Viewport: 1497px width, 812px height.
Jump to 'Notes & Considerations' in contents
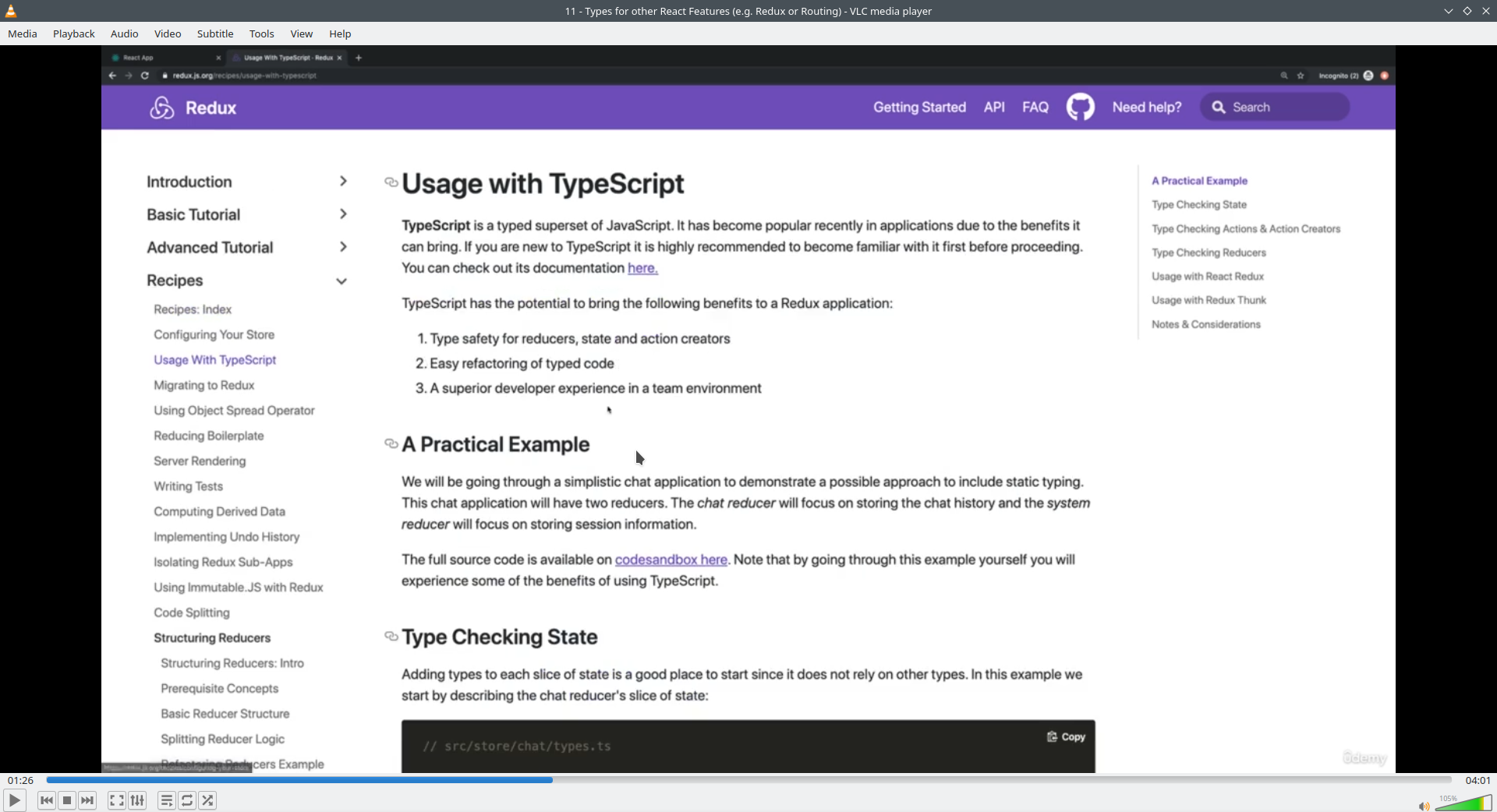1206,324
